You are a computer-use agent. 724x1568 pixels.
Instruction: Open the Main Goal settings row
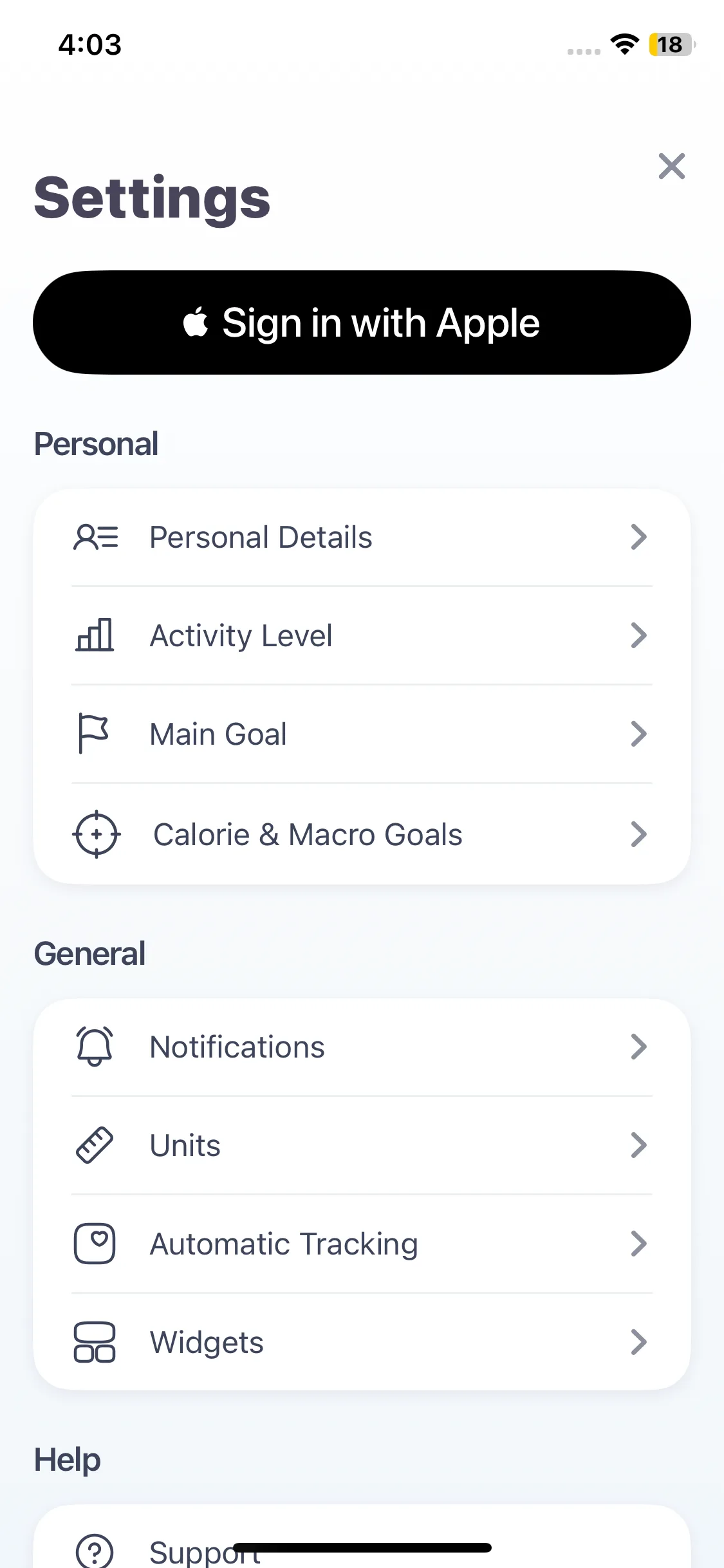tap(362, 734)
